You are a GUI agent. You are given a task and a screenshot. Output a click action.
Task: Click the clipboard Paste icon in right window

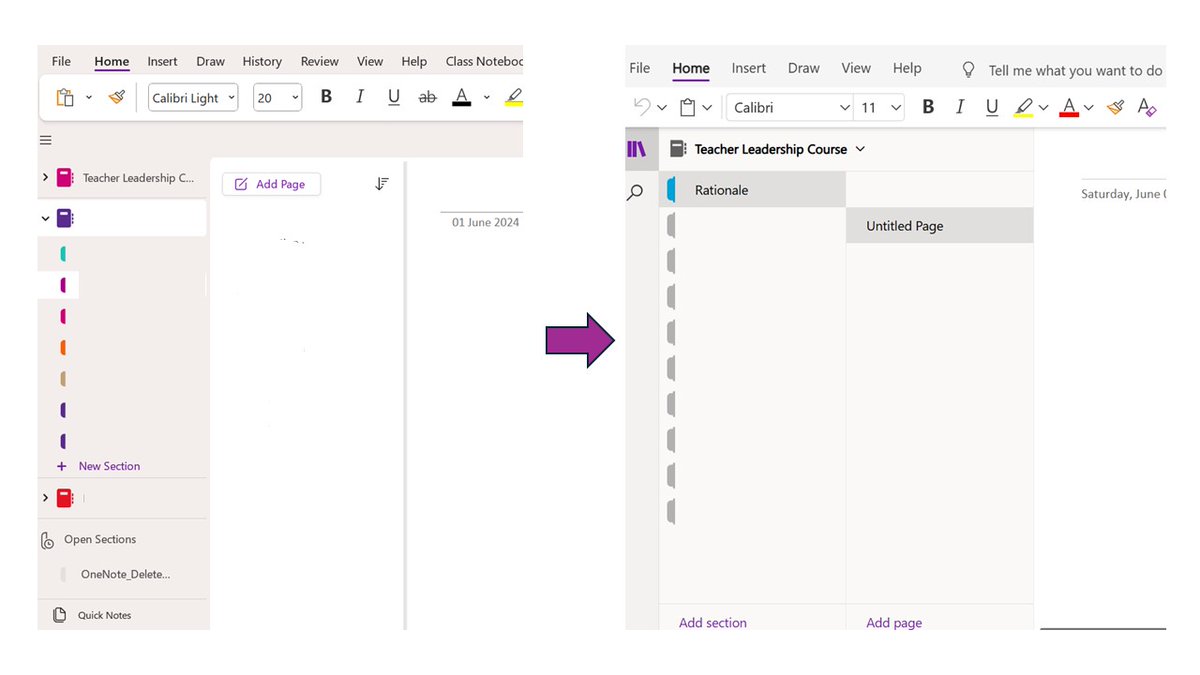(x=687, y=107)
